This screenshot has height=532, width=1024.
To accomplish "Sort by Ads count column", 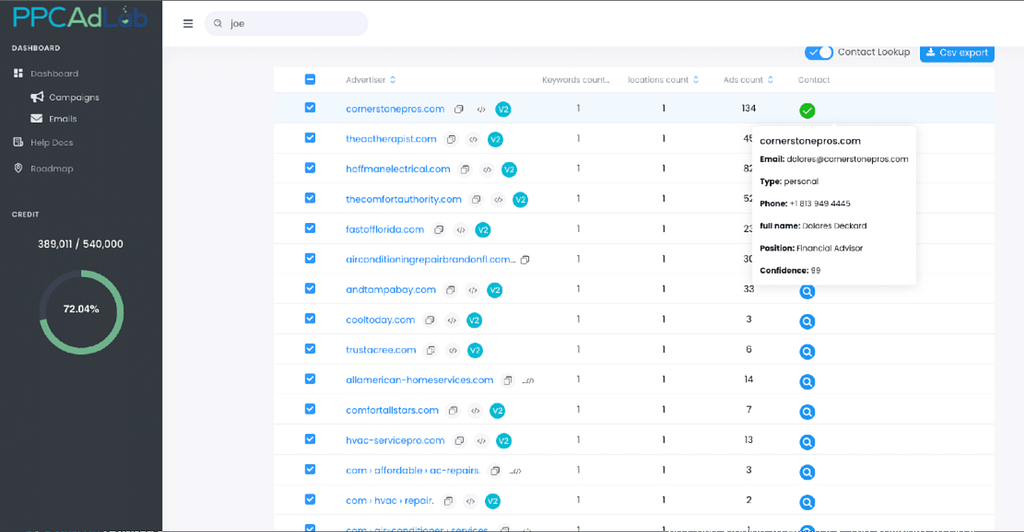I will [769, 80].
